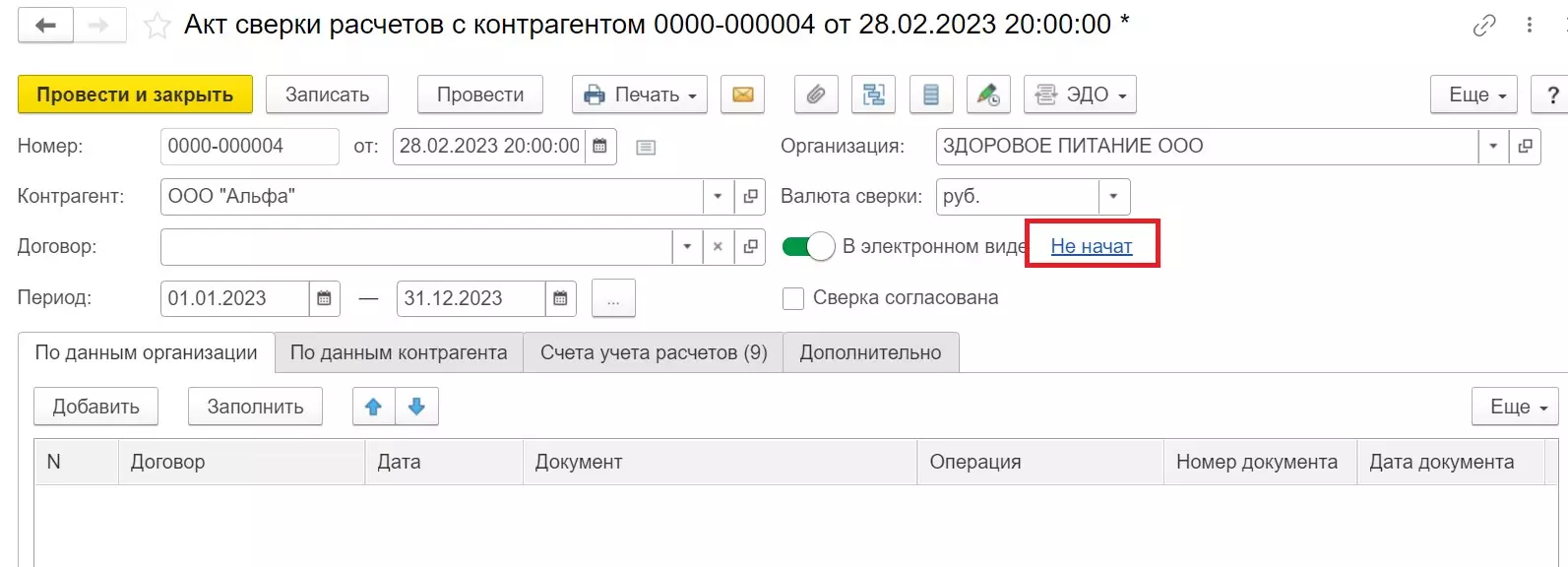Open the blue list report icon
Screen dimensions: 1568x567
point(931,94)
